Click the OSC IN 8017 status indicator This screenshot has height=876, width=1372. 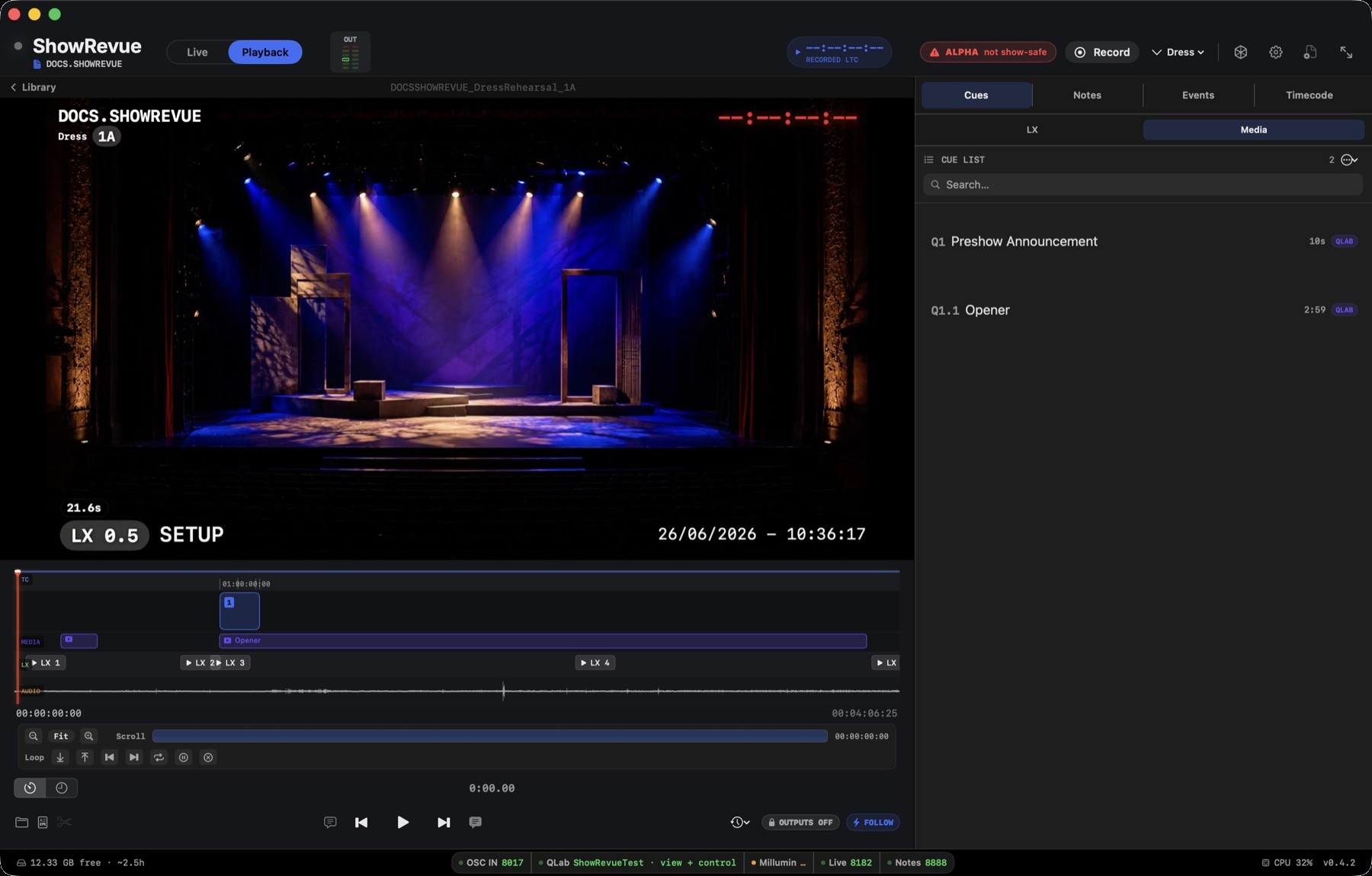[x=491, y=862]
